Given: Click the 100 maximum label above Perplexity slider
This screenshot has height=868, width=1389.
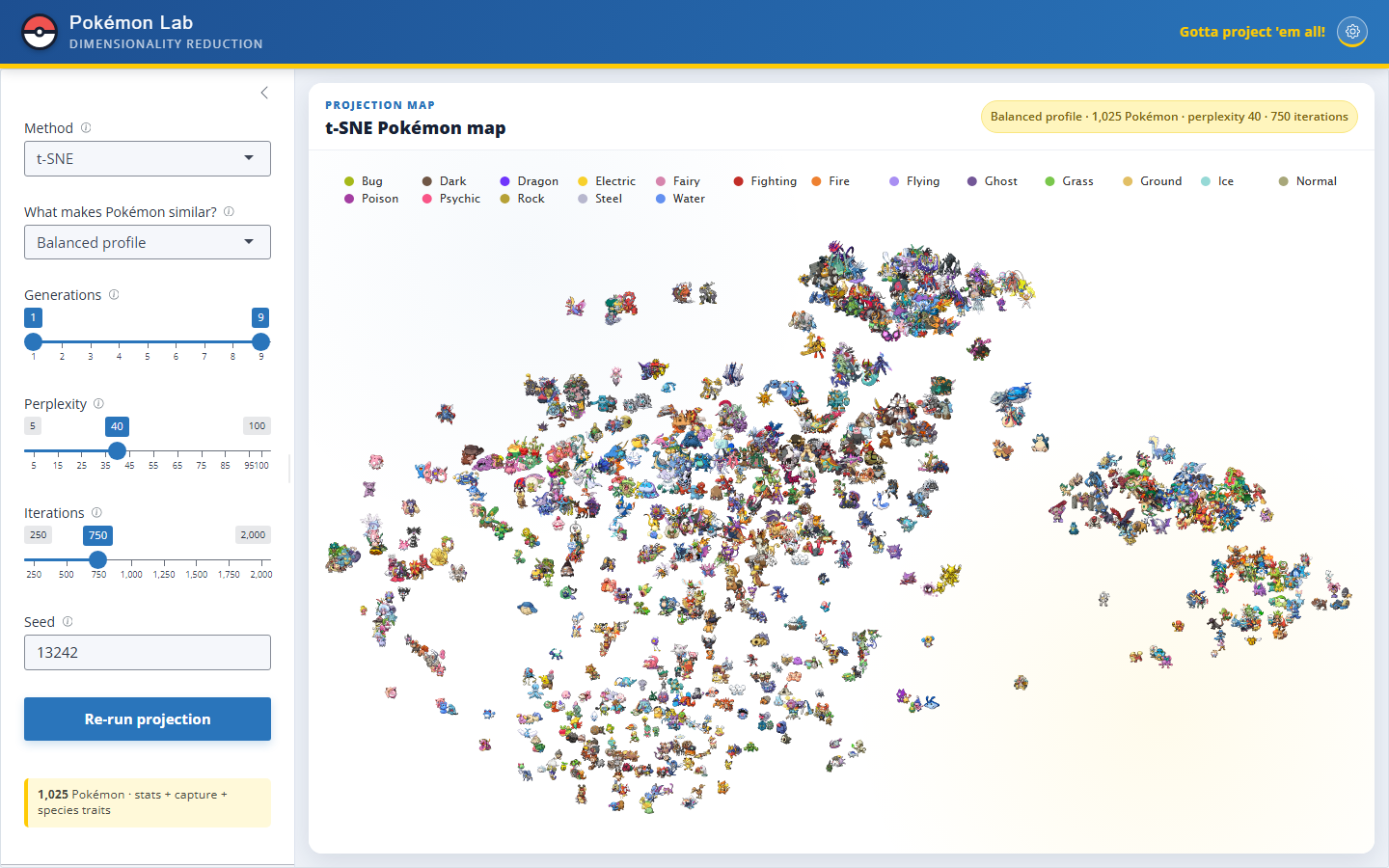Looking at the screenshot, I should point(257,426).
